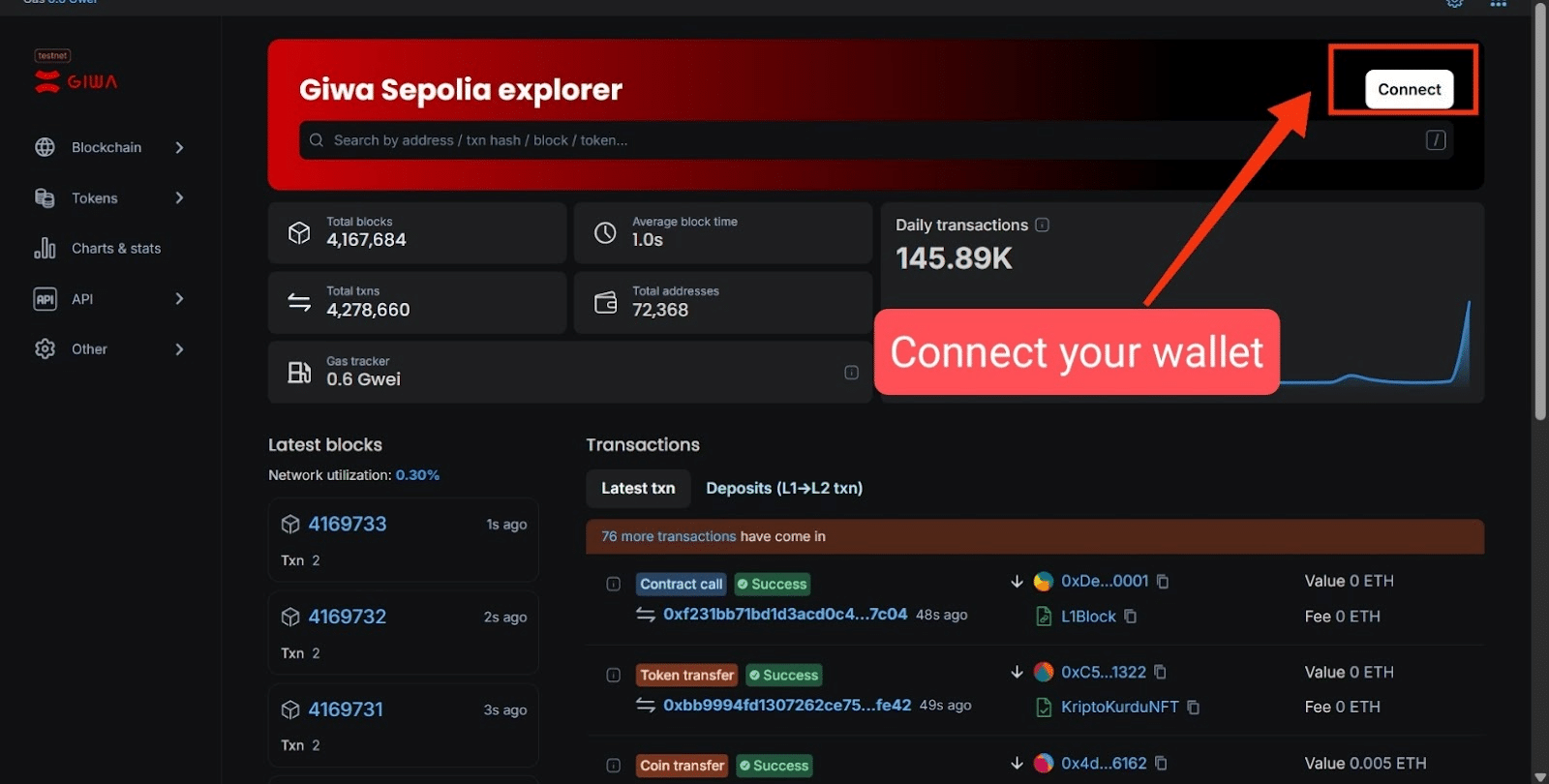Expand details for the Contract call transaction
Screen dimensions: 1549x784
pyautogui.click(x=613, y=584)
